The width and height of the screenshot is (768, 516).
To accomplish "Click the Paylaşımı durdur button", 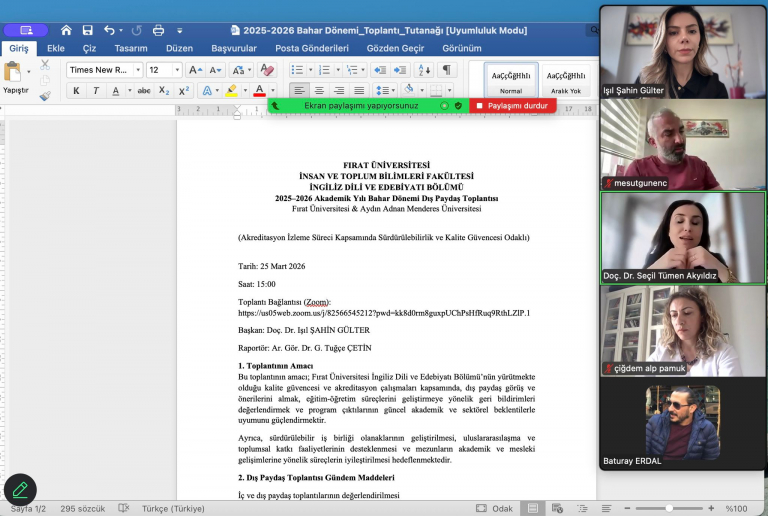I will click(512, 105).
